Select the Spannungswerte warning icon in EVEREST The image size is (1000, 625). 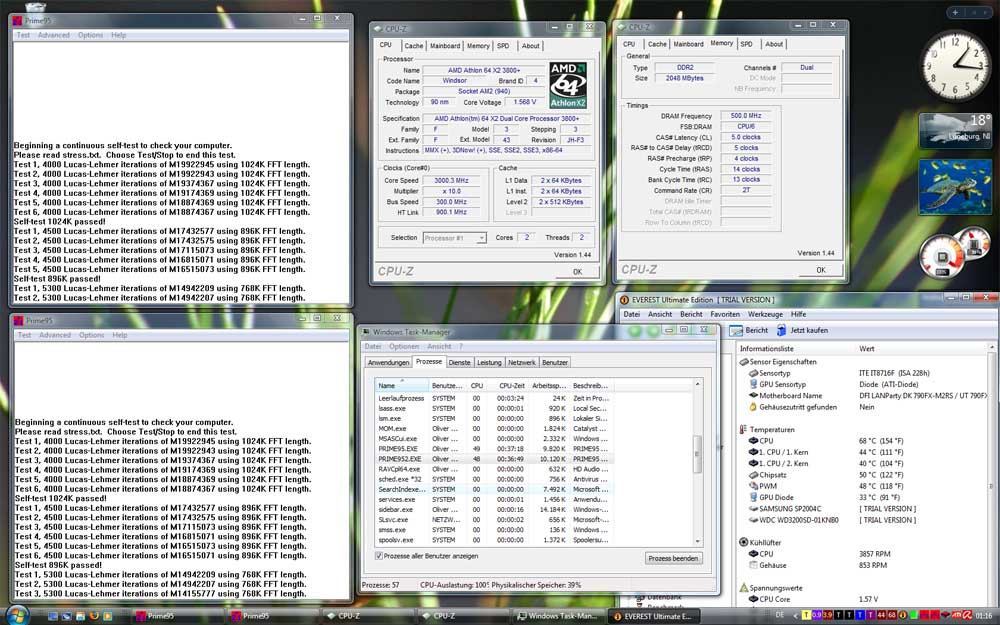pos(743,587)
